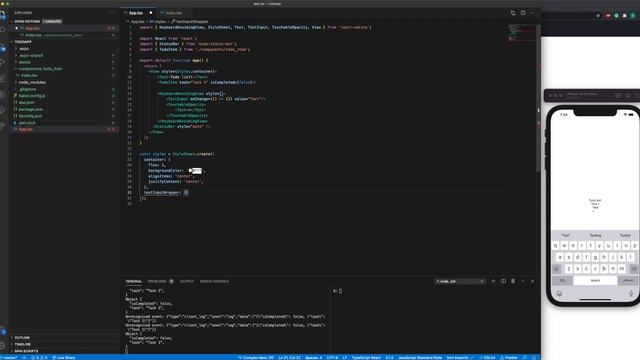
Task: Click the Prettier status bar item
Action: point(509,358)
